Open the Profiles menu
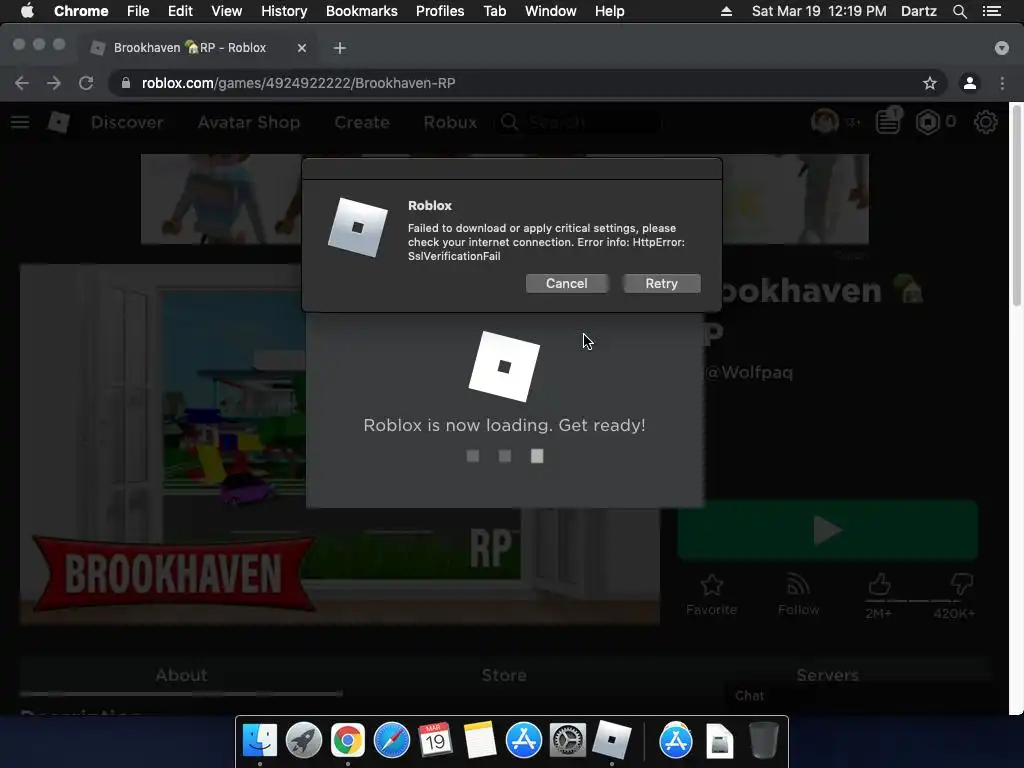Viewport: 1024px width, 768px height. [440, 11]
